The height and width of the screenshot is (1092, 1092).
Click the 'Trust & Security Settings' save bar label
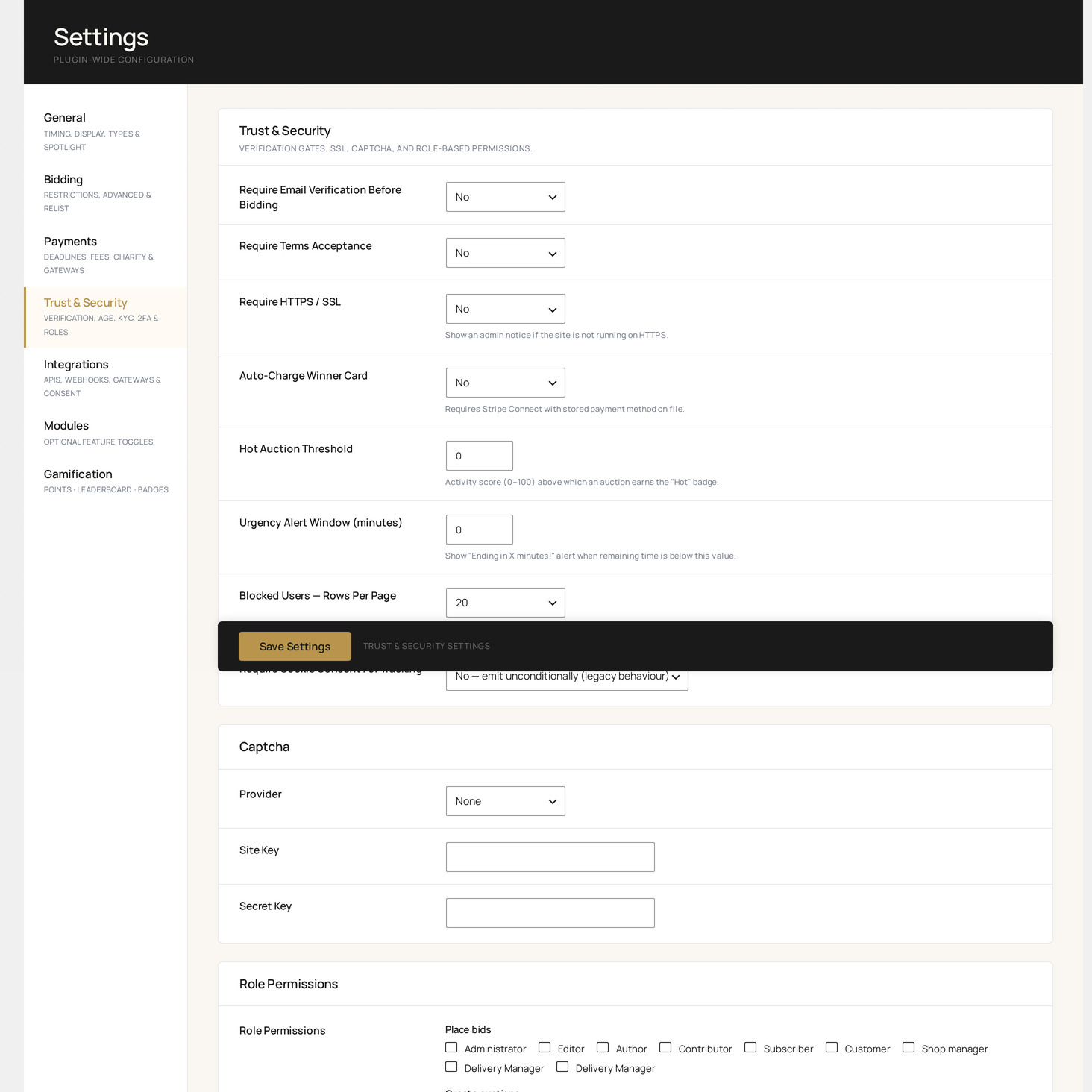click(x=427, y=646)
